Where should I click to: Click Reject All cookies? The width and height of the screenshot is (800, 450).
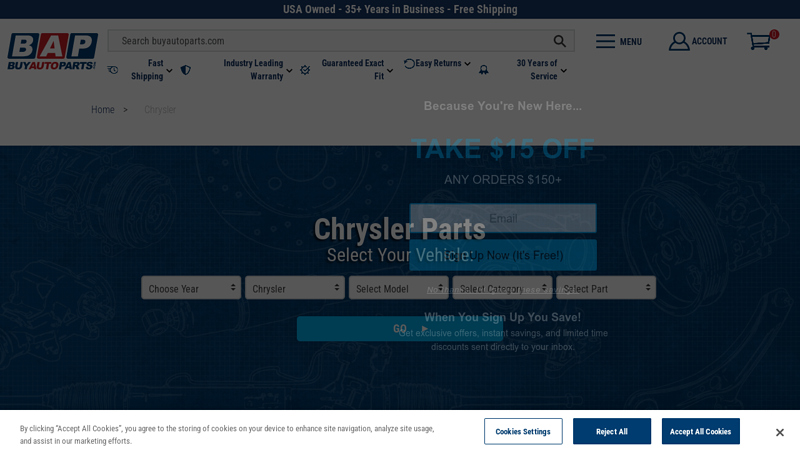pos(612,432)
